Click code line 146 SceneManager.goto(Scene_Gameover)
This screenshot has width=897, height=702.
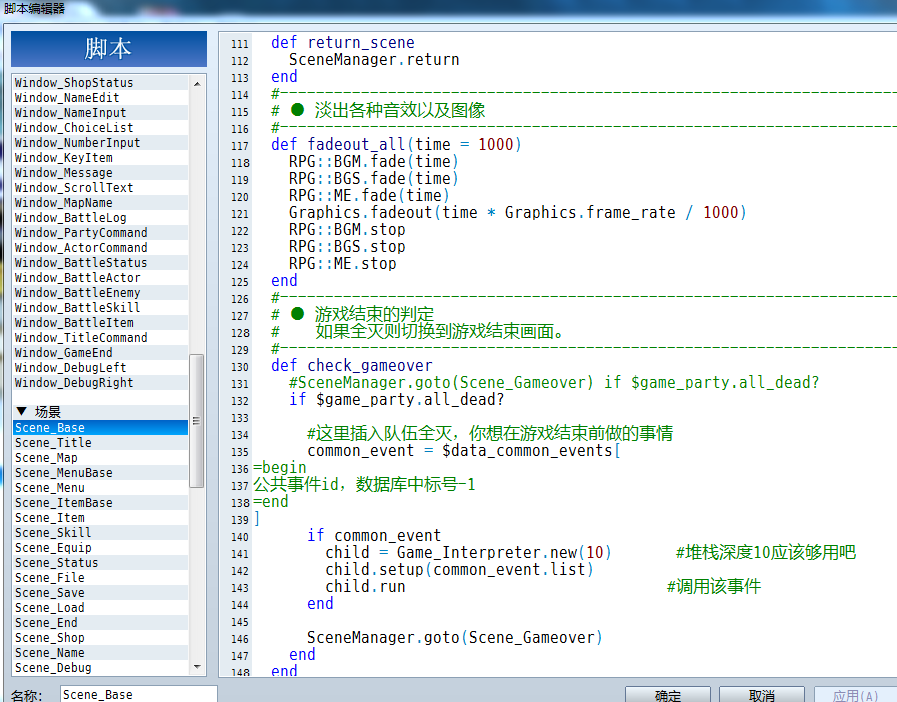(x=454, y=637)
